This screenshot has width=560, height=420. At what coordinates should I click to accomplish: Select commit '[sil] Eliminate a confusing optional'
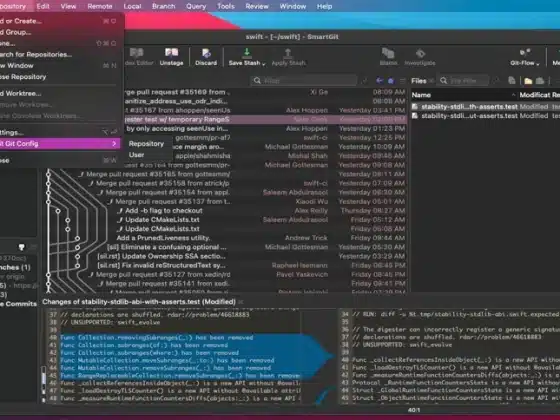(x=225, y=247)
